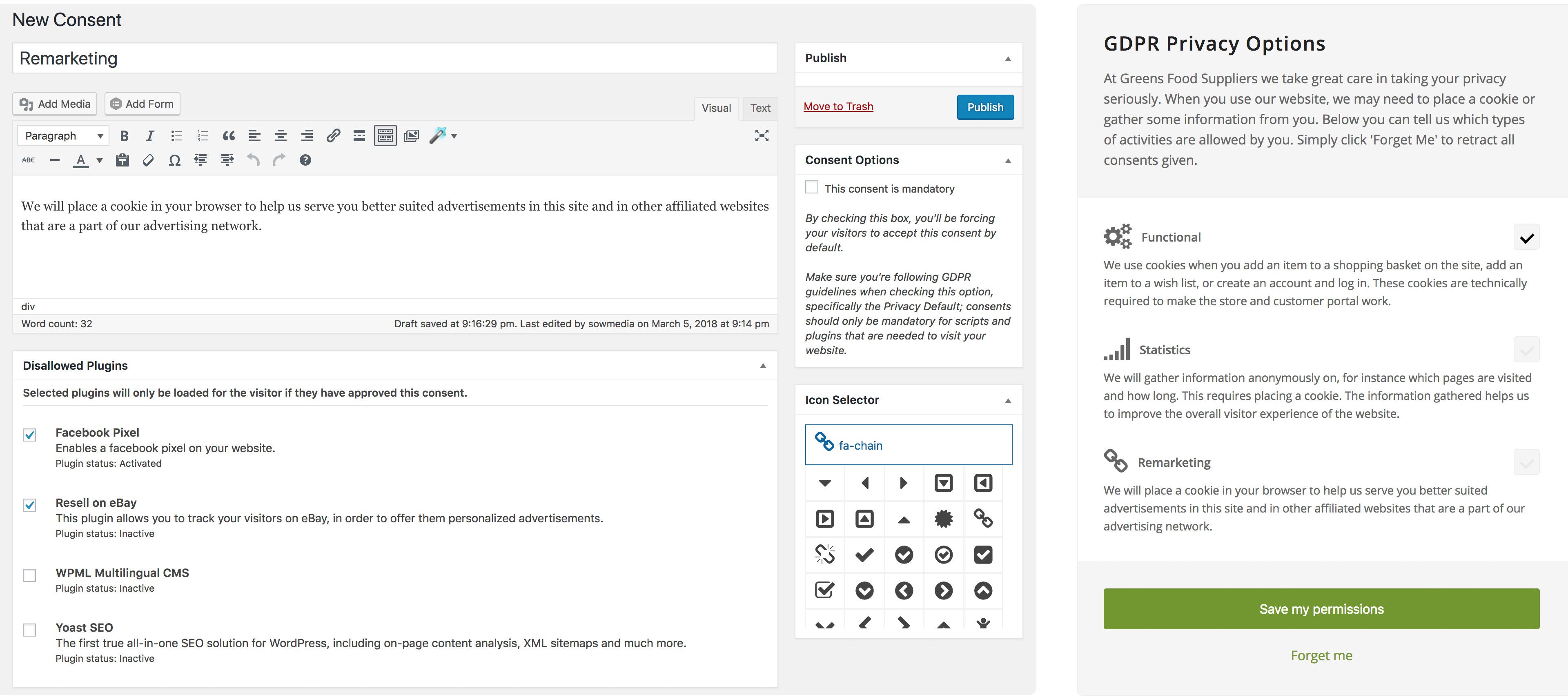
Task: Click the insert link icon
Action: [333, 135]
